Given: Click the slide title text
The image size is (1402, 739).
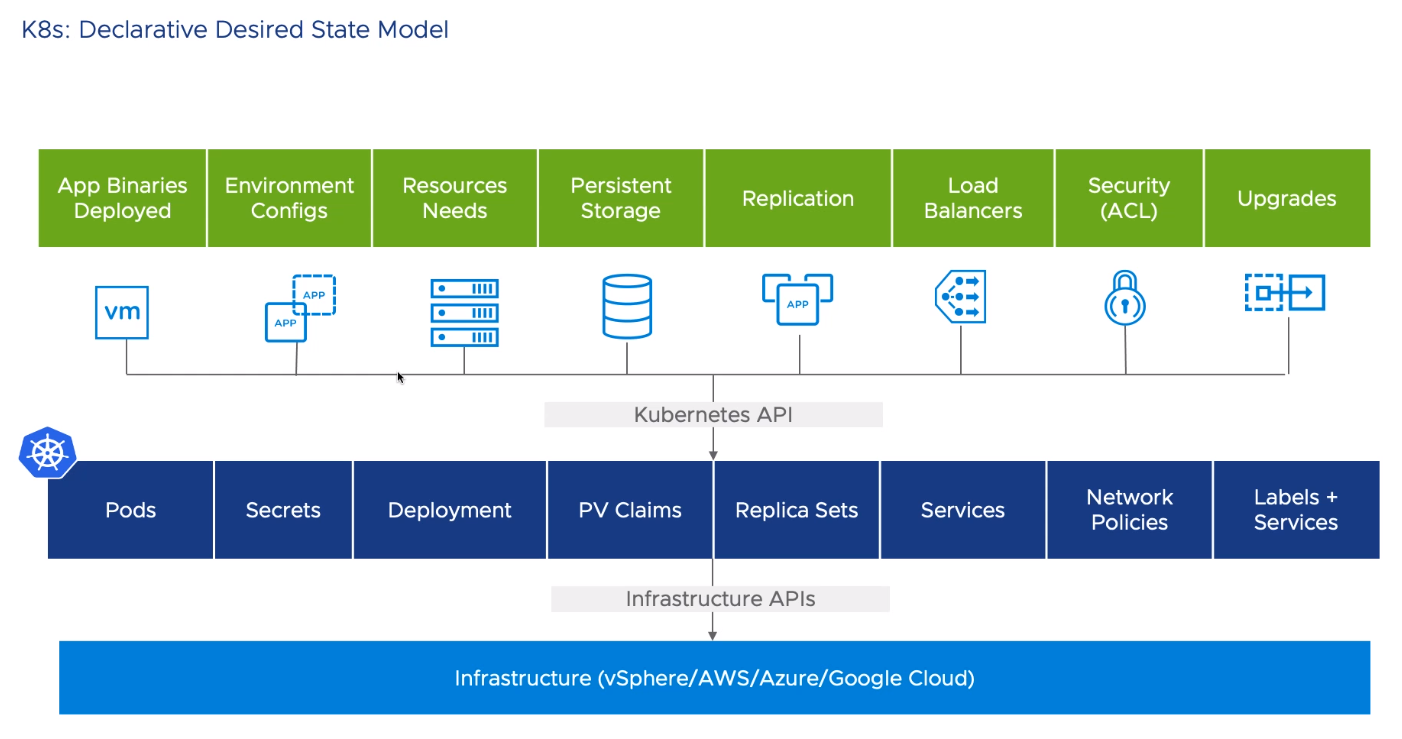Looking at the screenshot, I should coord(235,30).
